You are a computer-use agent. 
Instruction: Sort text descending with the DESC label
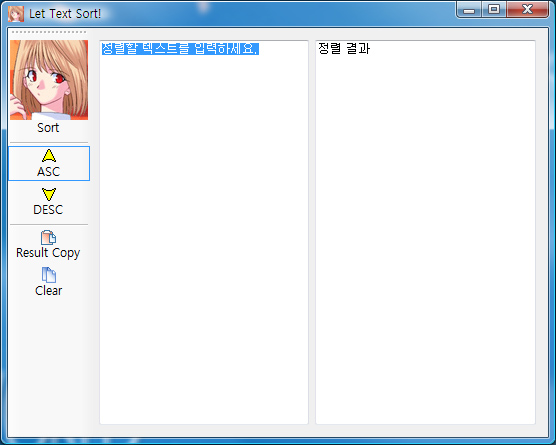(48, 210)
